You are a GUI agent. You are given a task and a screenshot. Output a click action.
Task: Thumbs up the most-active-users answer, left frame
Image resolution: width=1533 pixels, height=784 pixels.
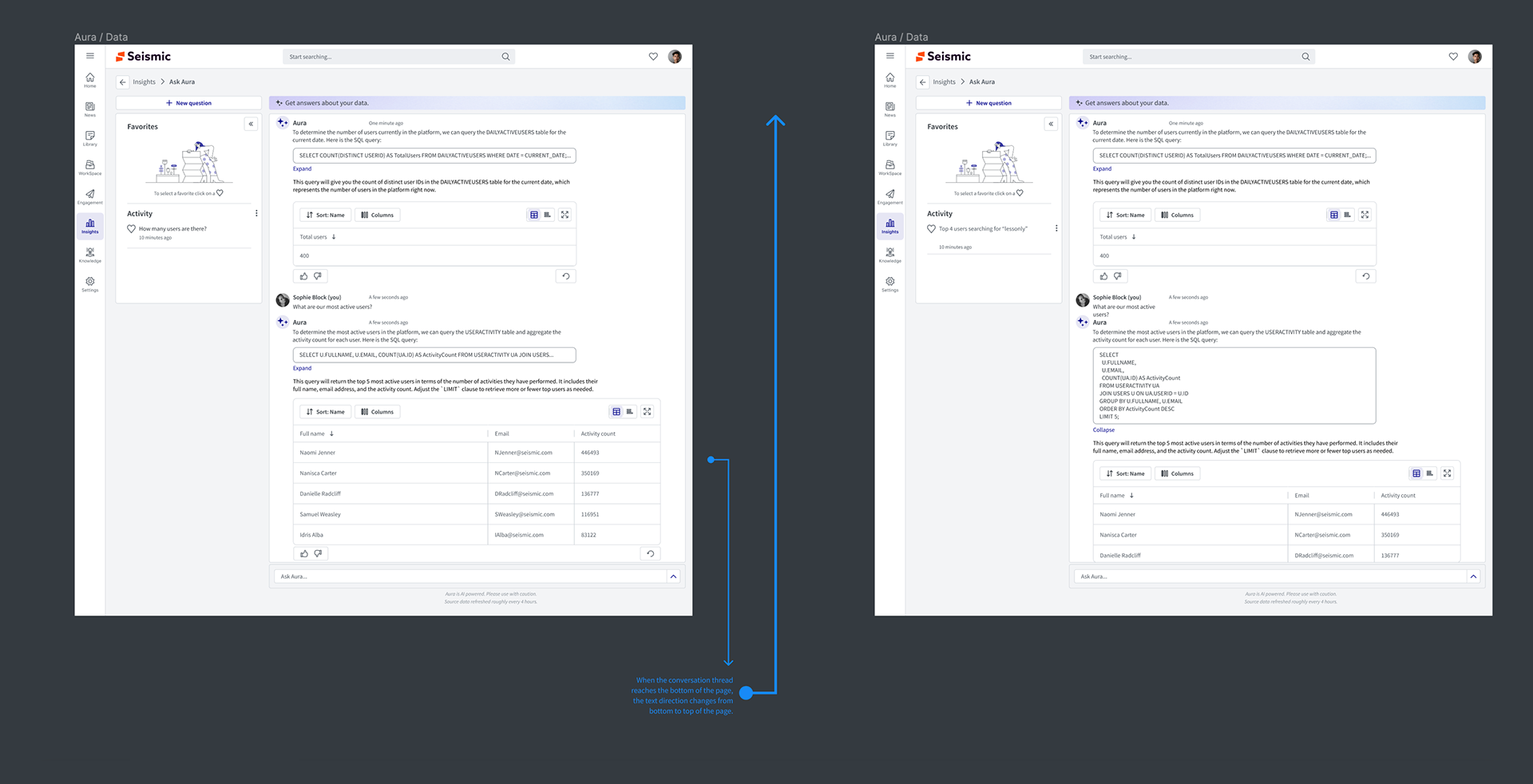(x=304, y=553)
